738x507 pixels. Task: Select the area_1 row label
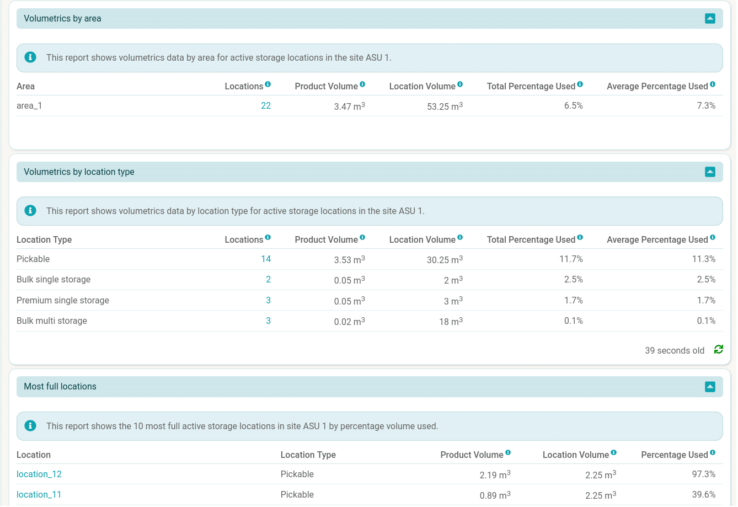point(29,106)
